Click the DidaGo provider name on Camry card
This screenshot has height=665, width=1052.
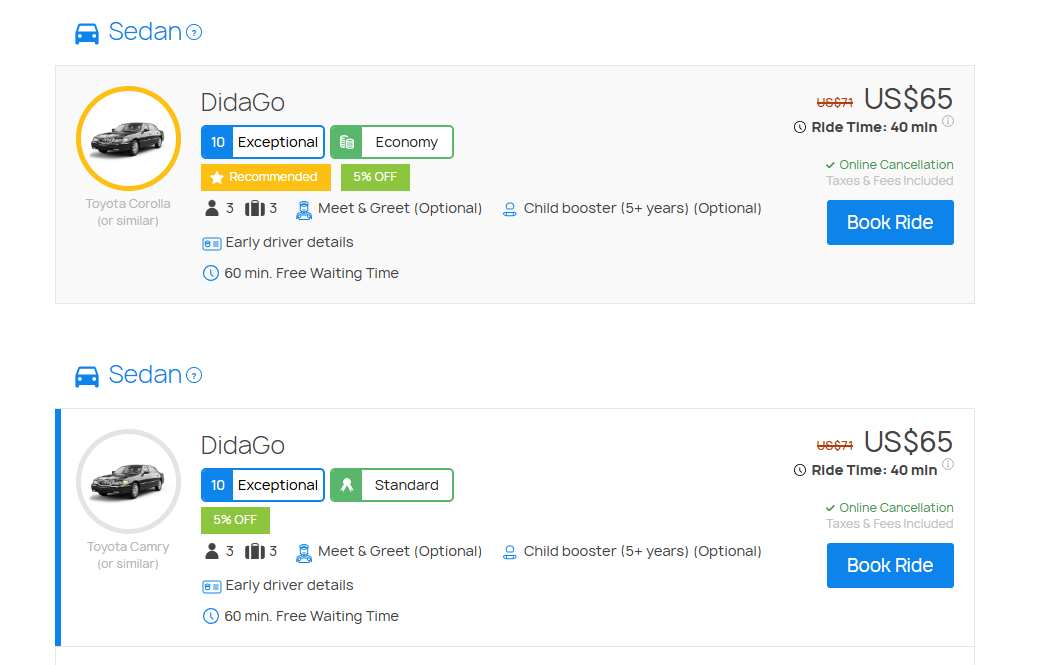pyautogui.click(x=243, y=445)
